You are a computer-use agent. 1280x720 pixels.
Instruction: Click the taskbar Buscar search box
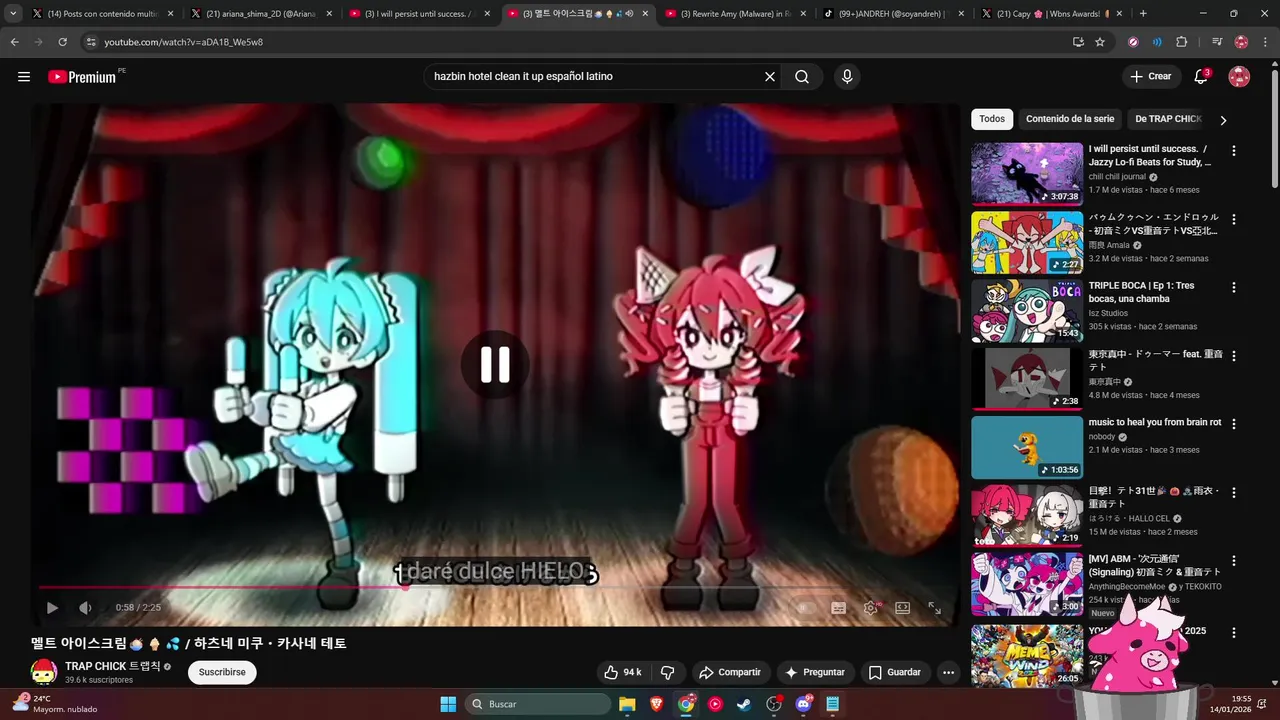point(538,704)
